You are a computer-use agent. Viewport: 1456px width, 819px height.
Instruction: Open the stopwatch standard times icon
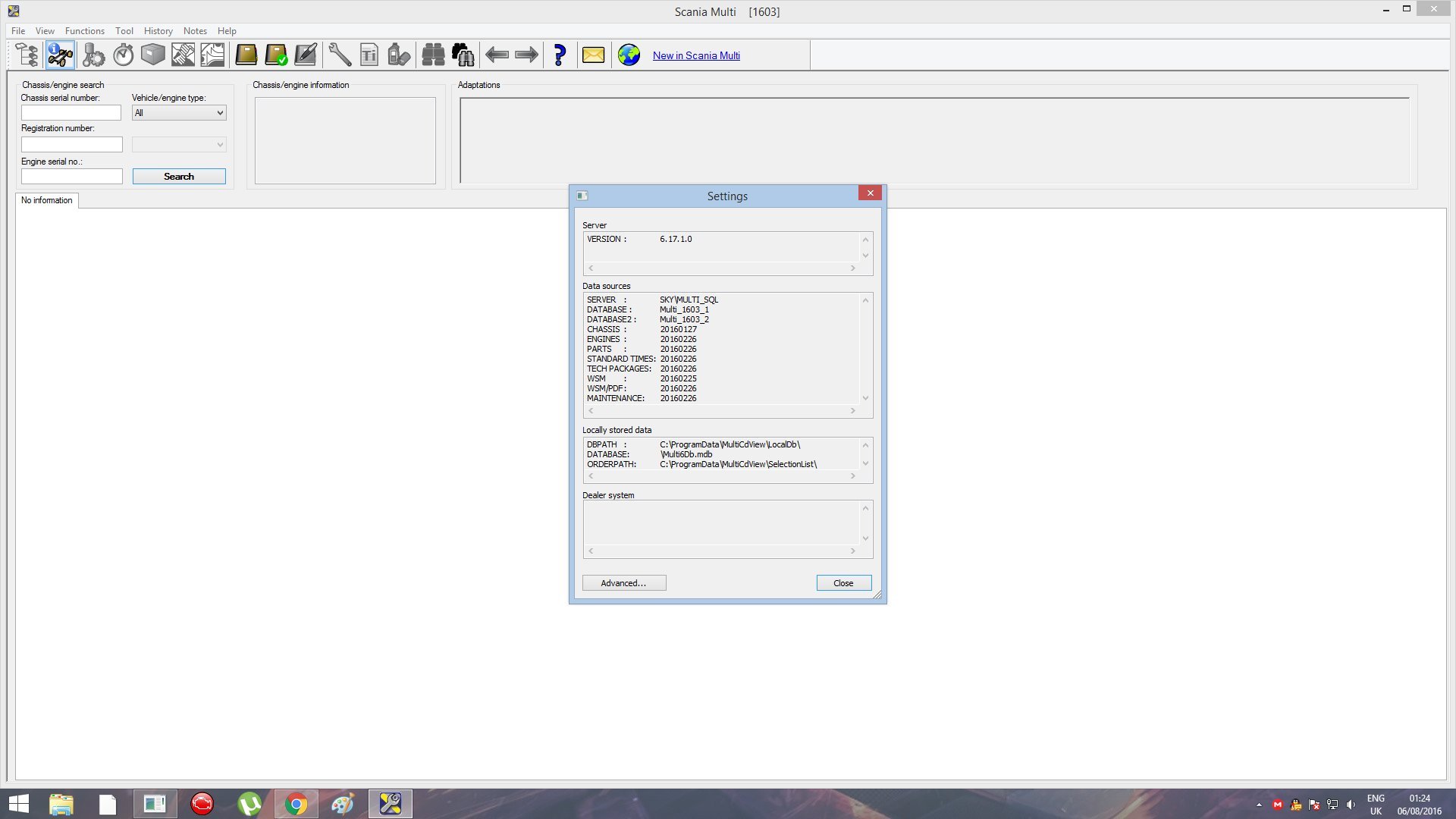pos(123,55)
